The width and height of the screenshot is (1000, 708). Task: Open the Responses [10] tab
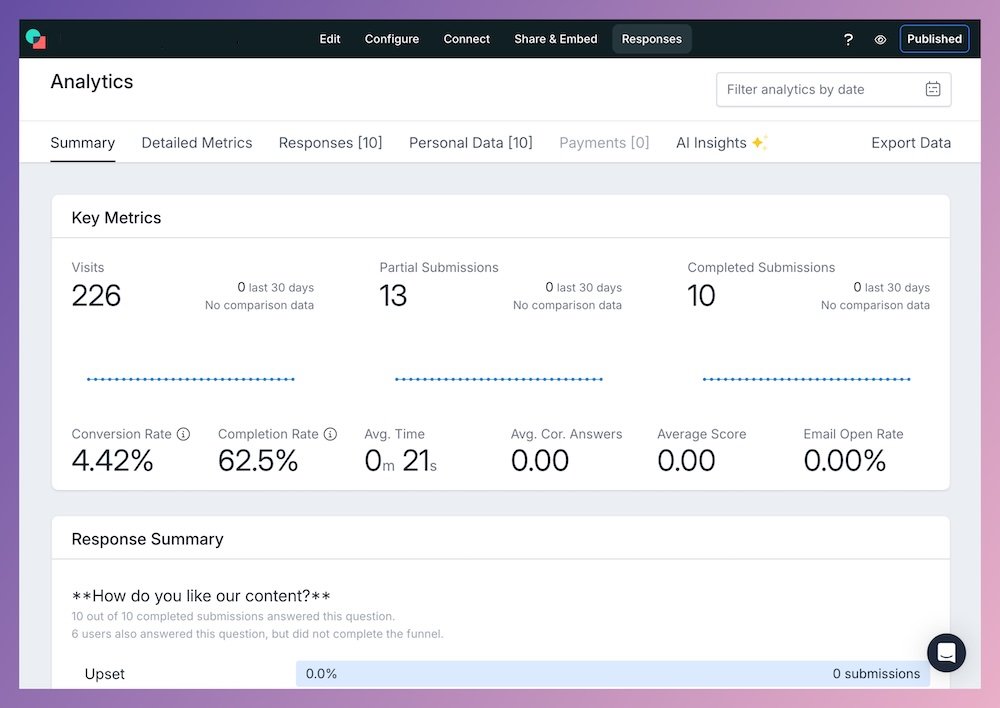pos(330,142)
